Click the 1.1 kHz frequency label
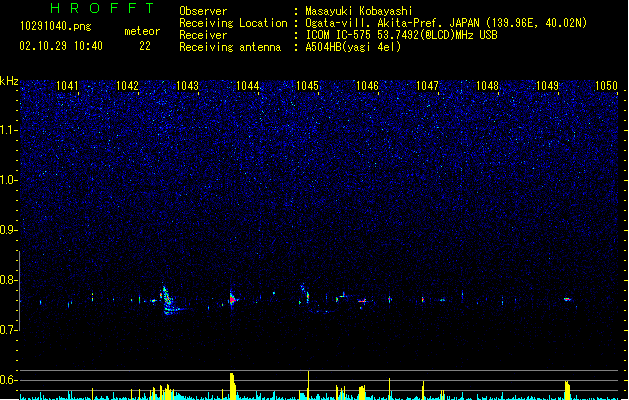 [9, 130]
